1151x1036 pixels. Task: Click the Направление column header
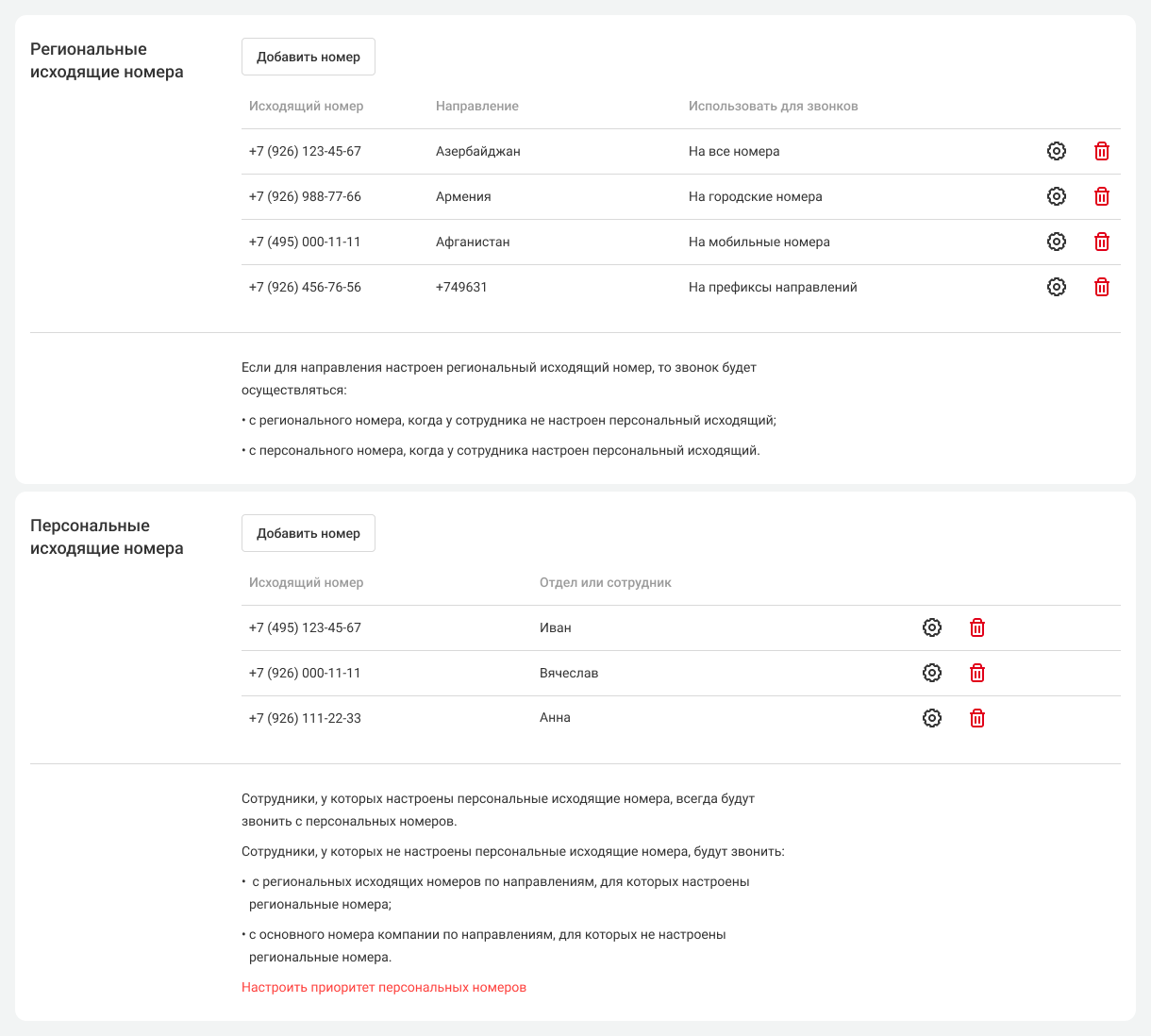(x=477, y=106)
